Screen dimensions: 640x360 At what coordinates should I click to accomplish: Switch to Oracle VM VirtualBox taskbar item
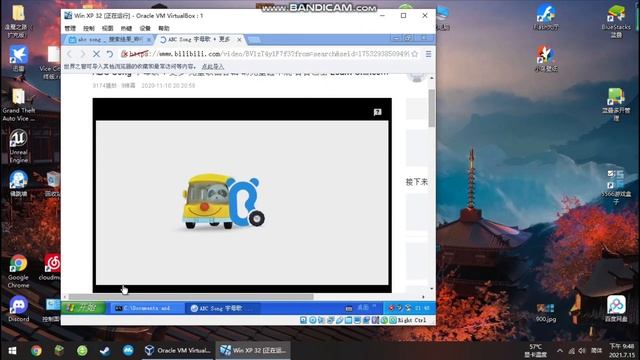178,351
